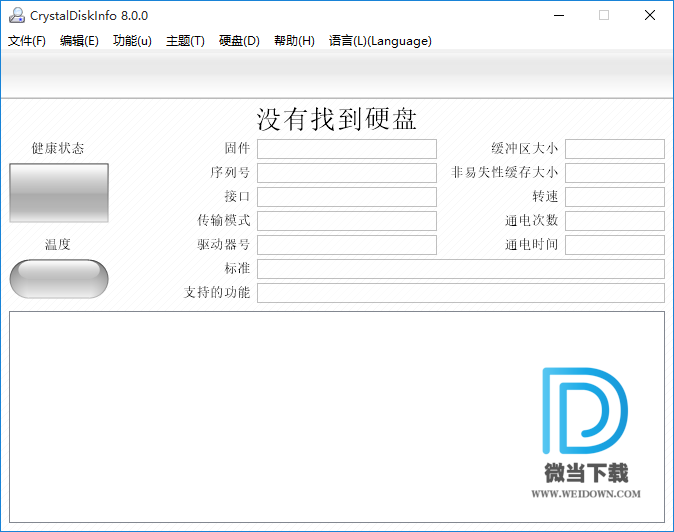This screenshot has width=674, height=532.
Task: Click the 健康状态 status box
Action: tap(59, 193)
